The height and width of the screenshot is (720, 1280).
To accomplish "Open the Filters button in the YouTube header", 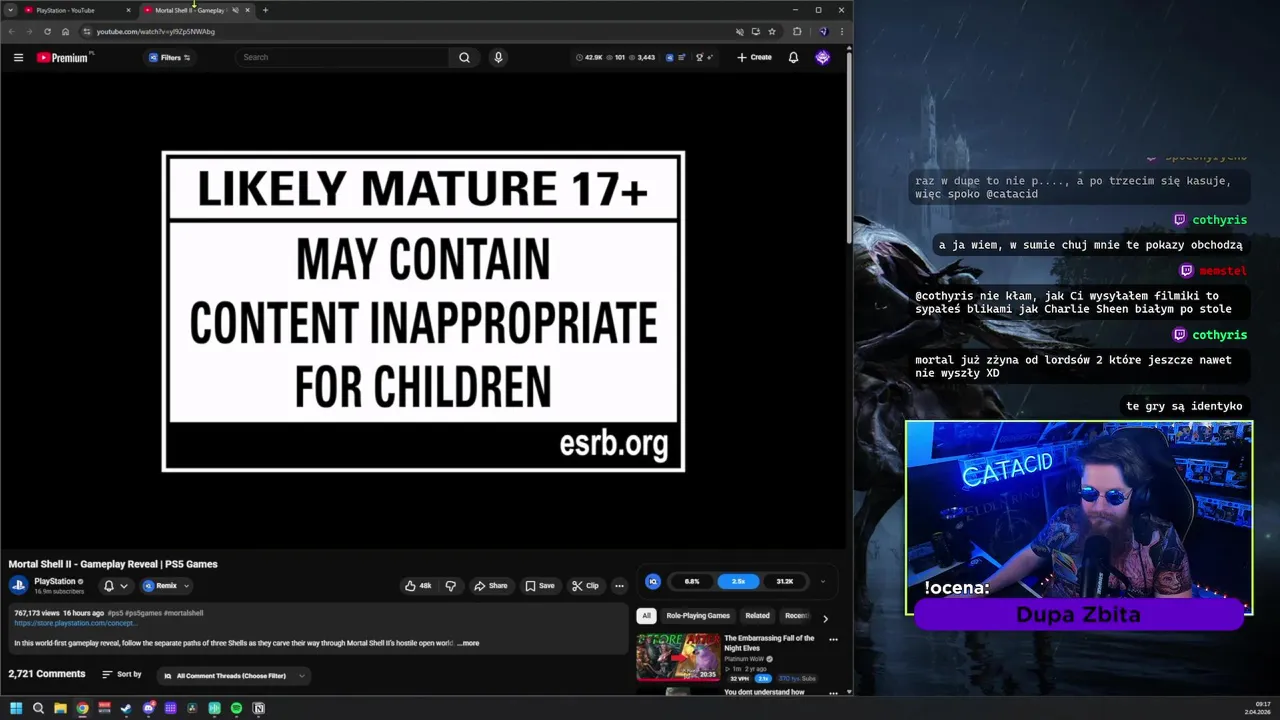I will tap(169, 57).
